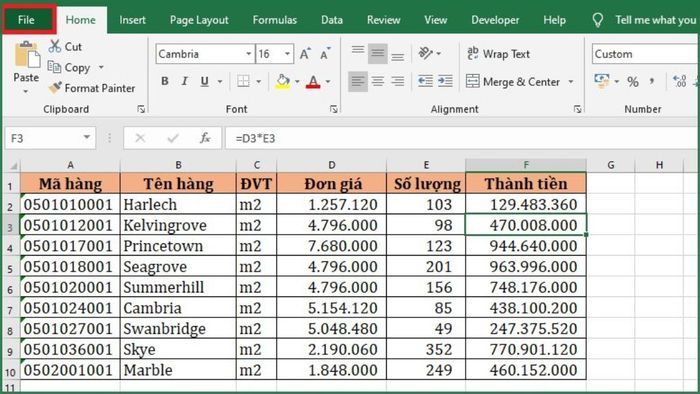Expand Copy options dropdown arrow
The image size is (700, 394).
(x=101, y=67)
